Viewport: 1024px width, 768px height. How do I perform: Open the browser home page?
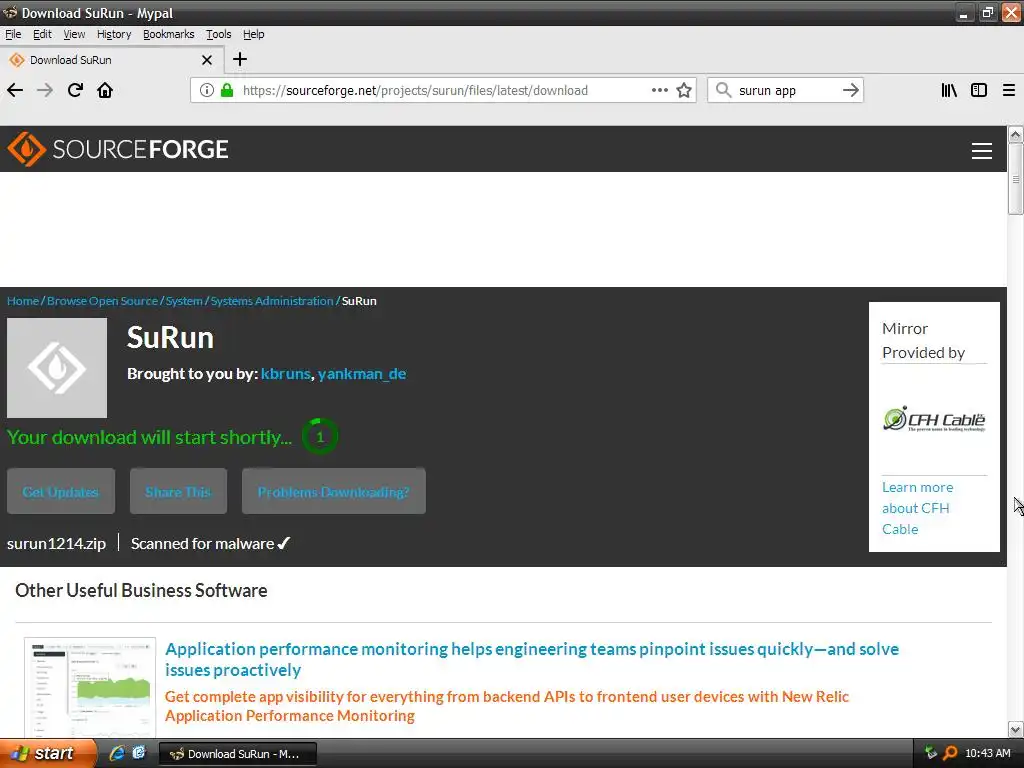coord(105,90)
